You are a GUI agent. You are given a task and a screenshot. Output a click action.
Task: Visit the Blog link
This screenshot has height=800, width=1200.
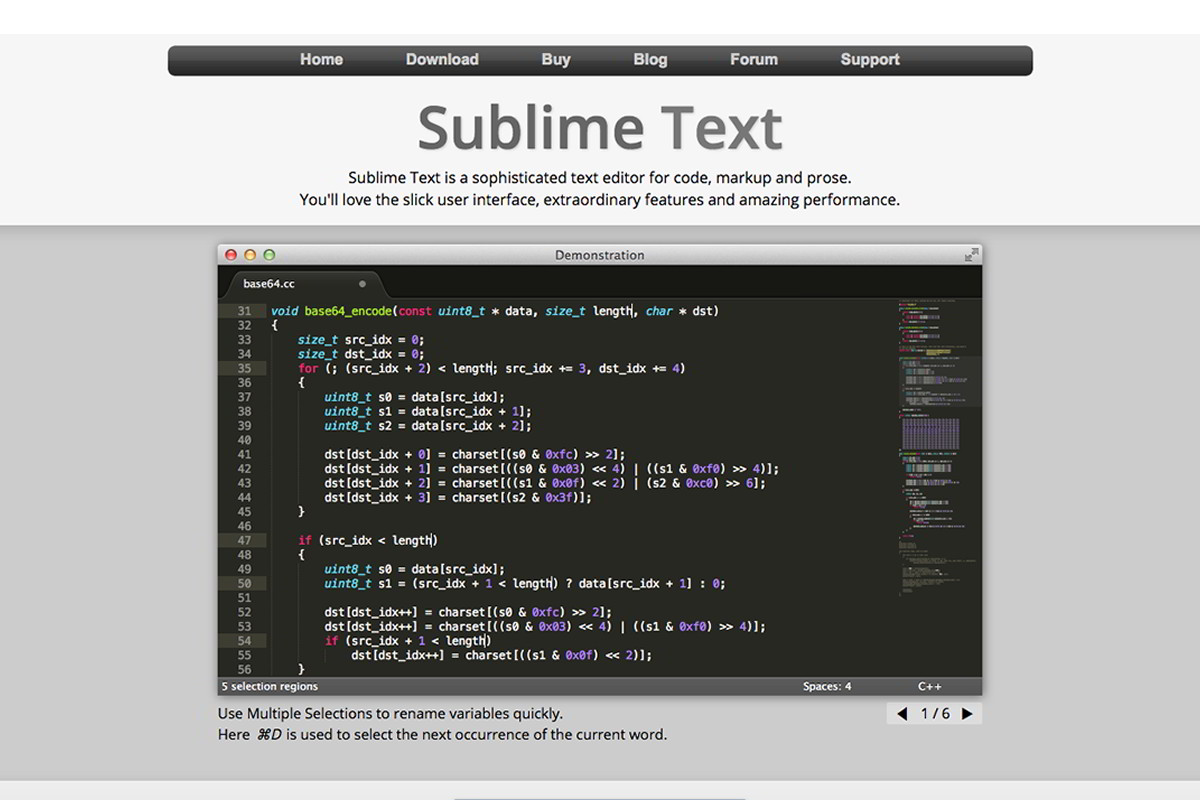coord(650,60)
